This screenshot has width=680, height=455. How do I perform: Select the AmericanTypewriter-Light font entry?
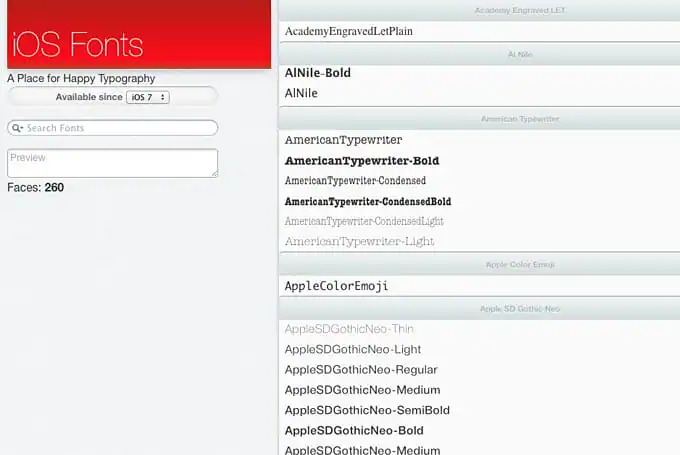click(x=360, y=242)
